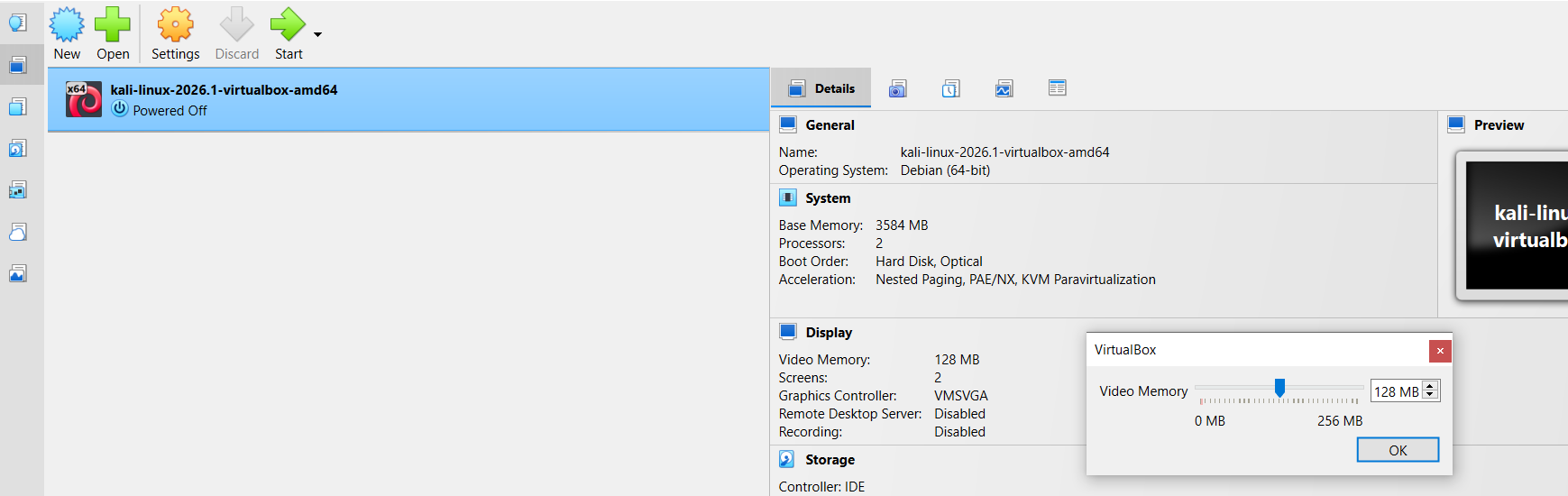Open the System section header link
Screen dimensions: 1568x496
[x=828, y=198]
